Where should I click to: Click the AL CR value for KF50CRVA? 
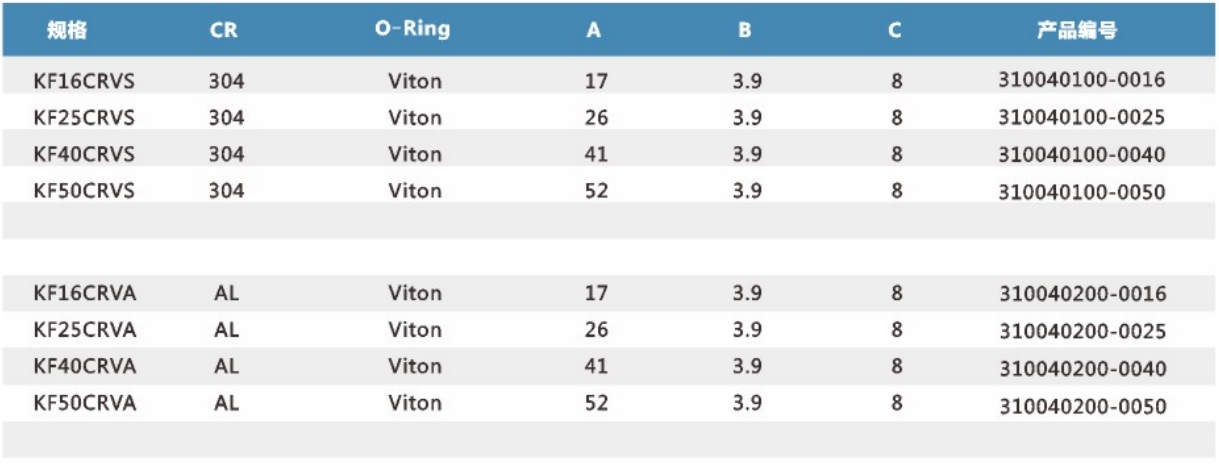tap(226, 403)
